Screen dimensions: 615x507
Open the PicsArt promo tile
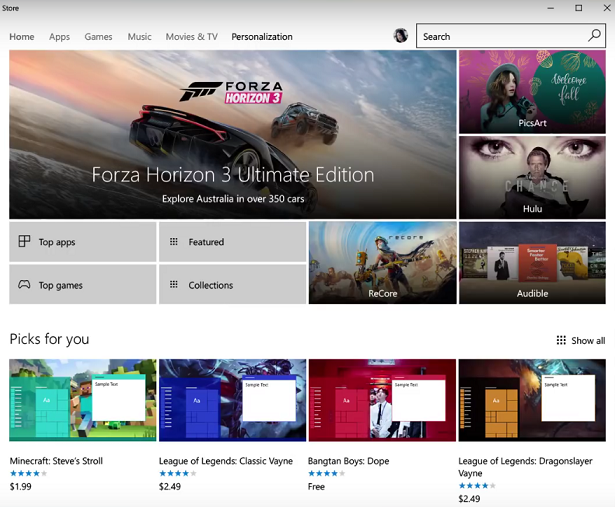pos(532,92)
